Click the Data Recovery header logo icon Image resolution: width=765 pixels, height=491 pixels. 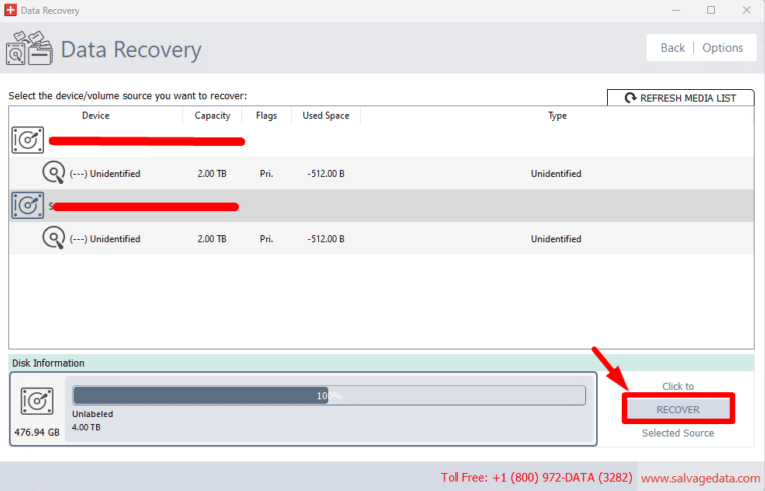click(x=29, y=48)
